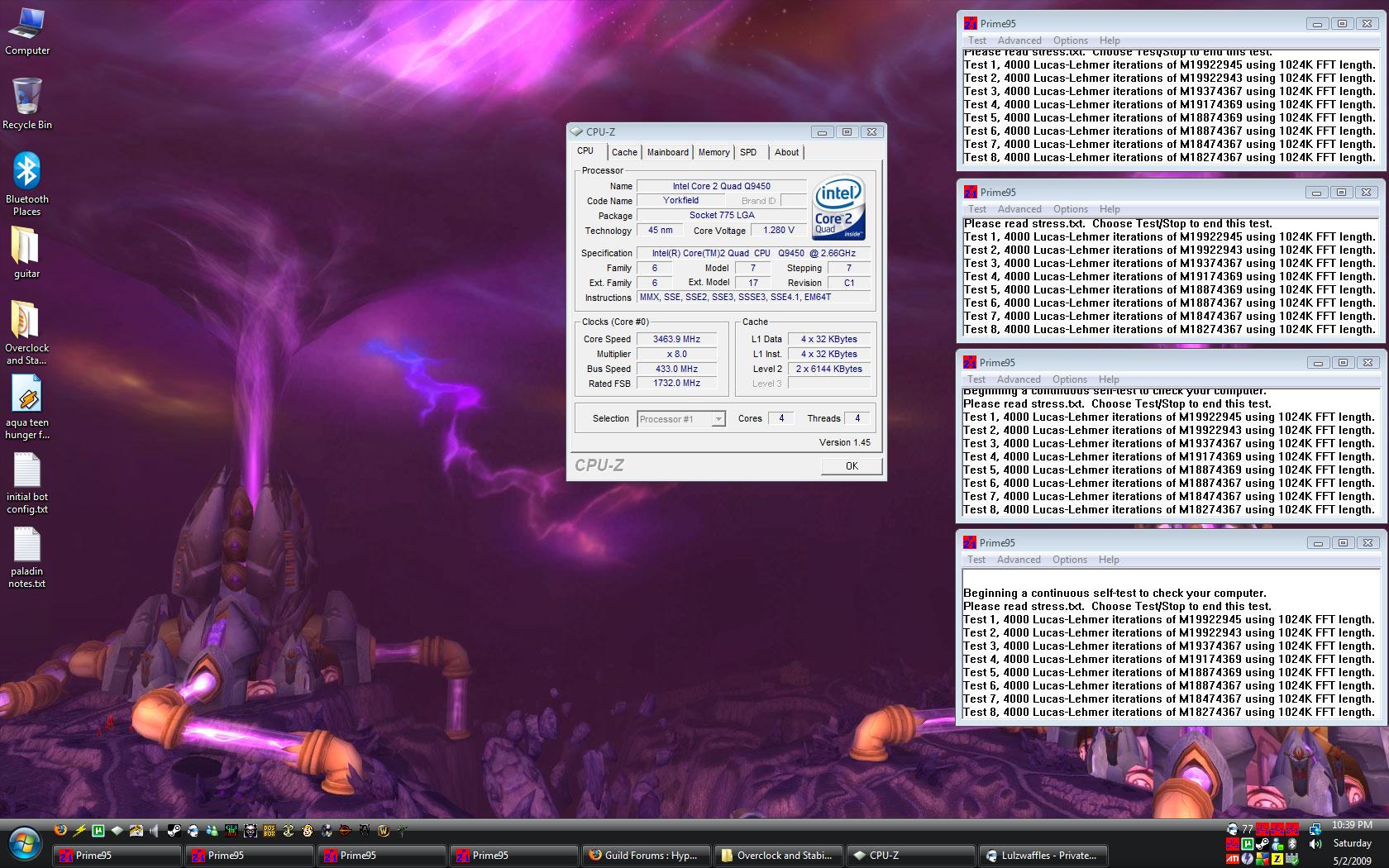Switch to Overclock and Stability taskbar button
The height and width of the screenshot is (868, 1389).
pos(778,856)
